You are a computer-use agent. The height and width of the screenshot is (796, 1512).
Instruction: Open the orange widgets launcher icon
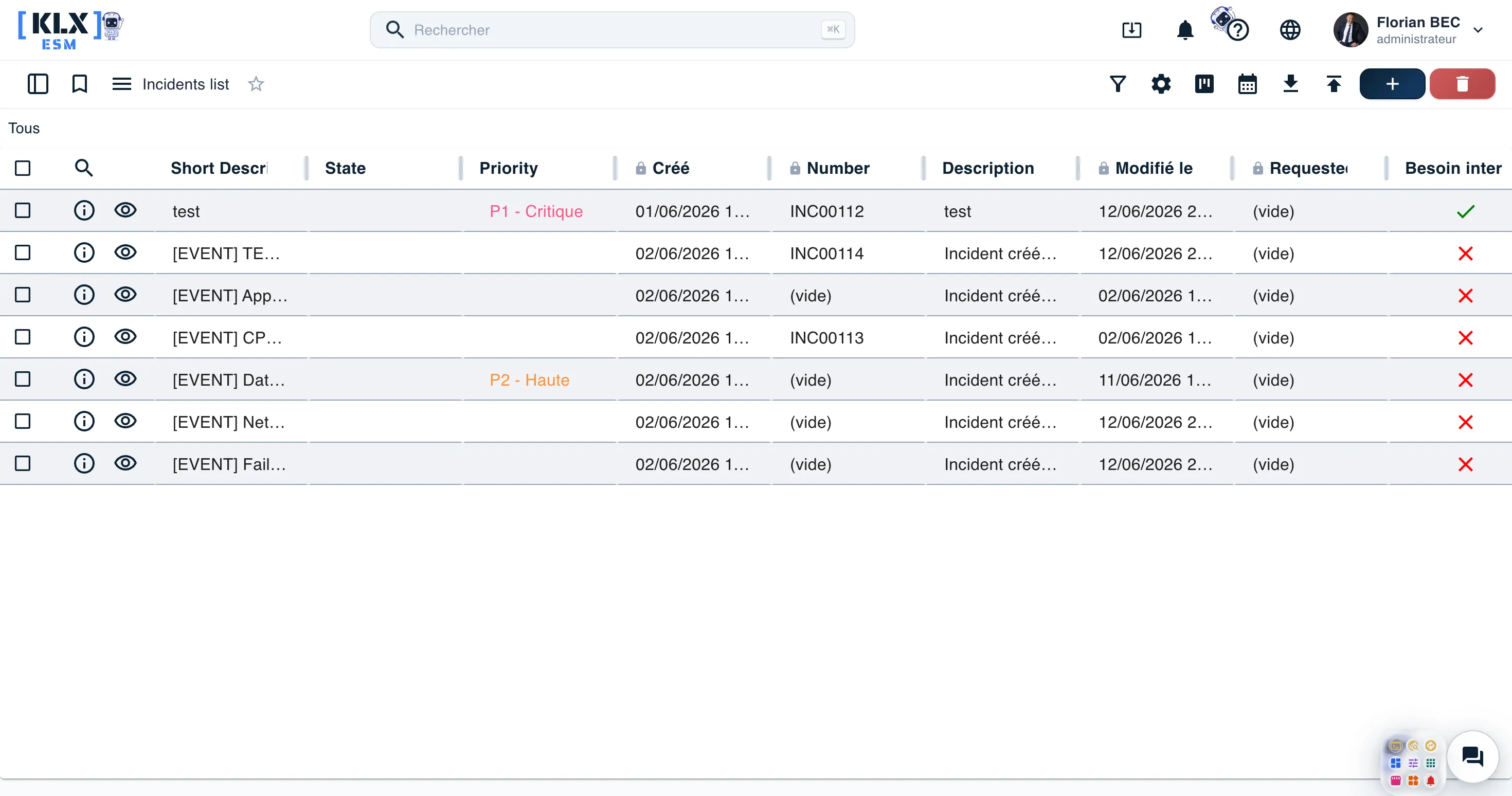click(x=1413, y=780)
